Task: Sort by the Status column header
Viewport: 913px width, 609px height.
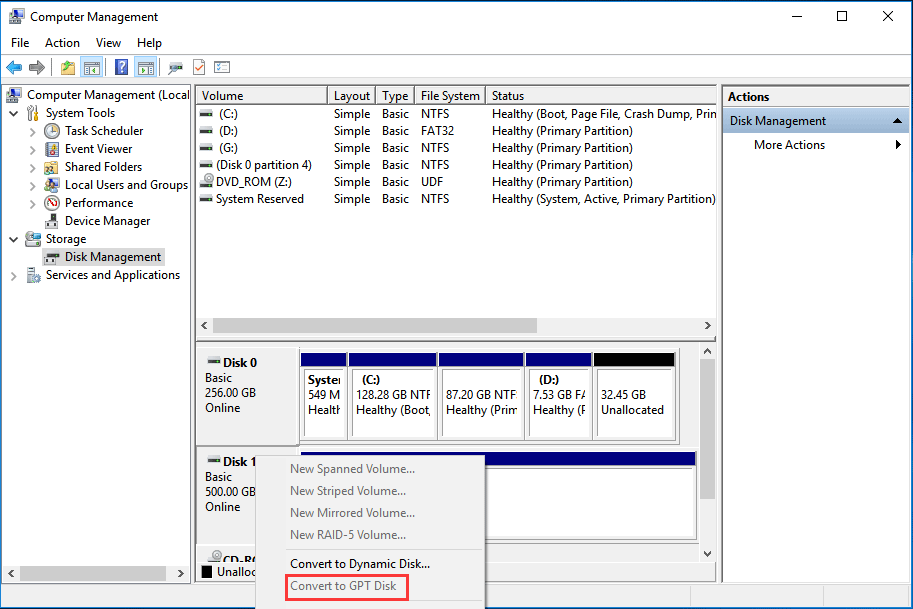Action: (x=601, y=95)
